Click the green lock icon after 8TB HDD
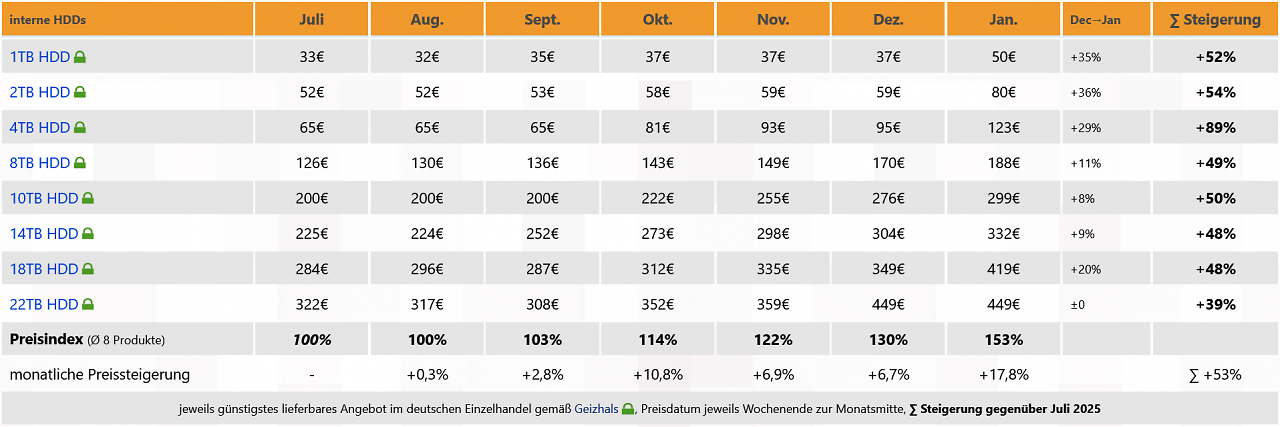Image resolution: width=1280 pixels, height=427 pixels. pyautogui.click(x=80, y=163)
